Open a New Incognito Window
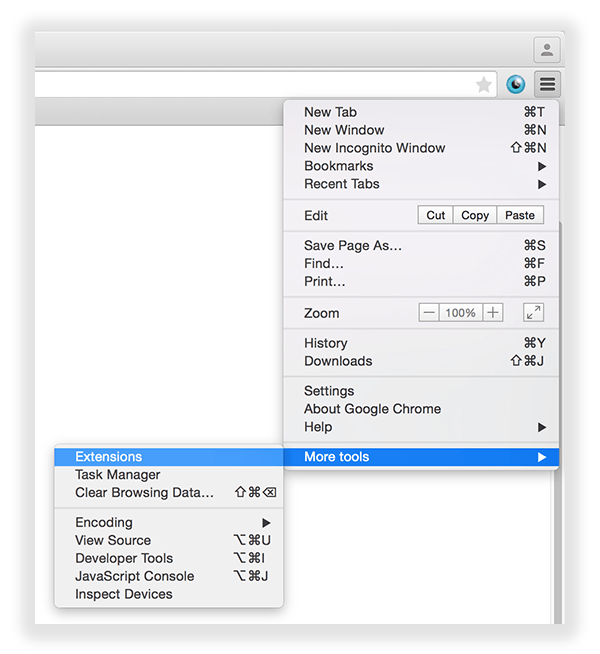This screenshot has width=600, height=654. [x=421, y=148]
